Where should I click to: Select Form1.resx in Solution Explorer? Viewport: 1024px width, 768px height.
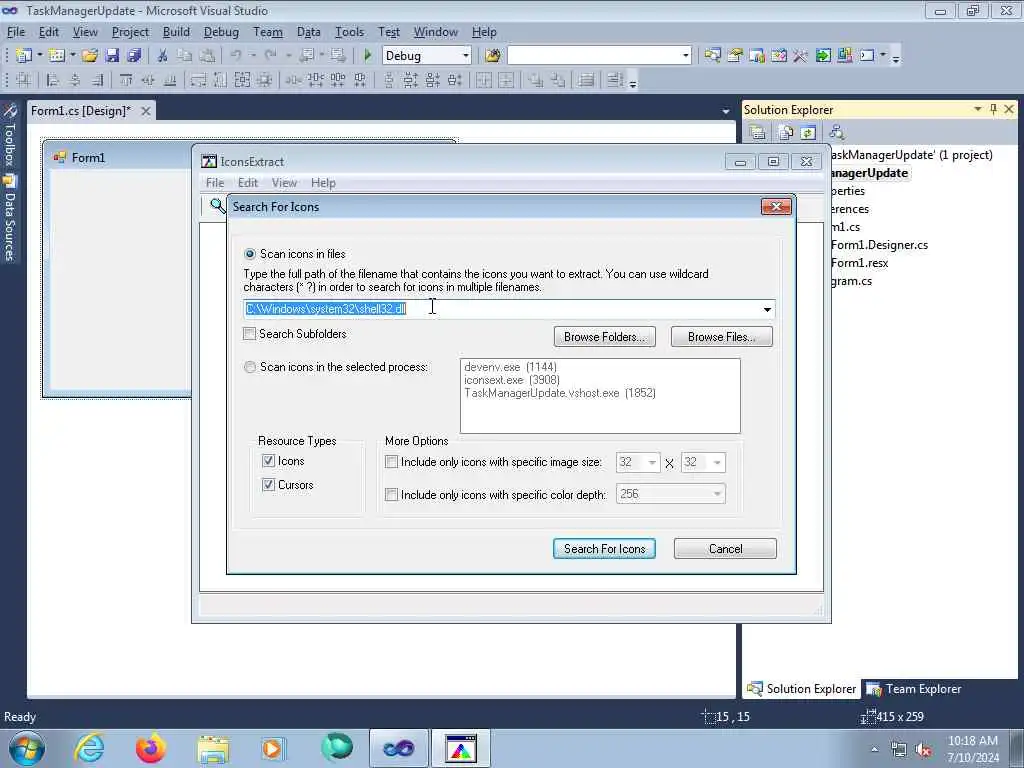pos(859,263)
